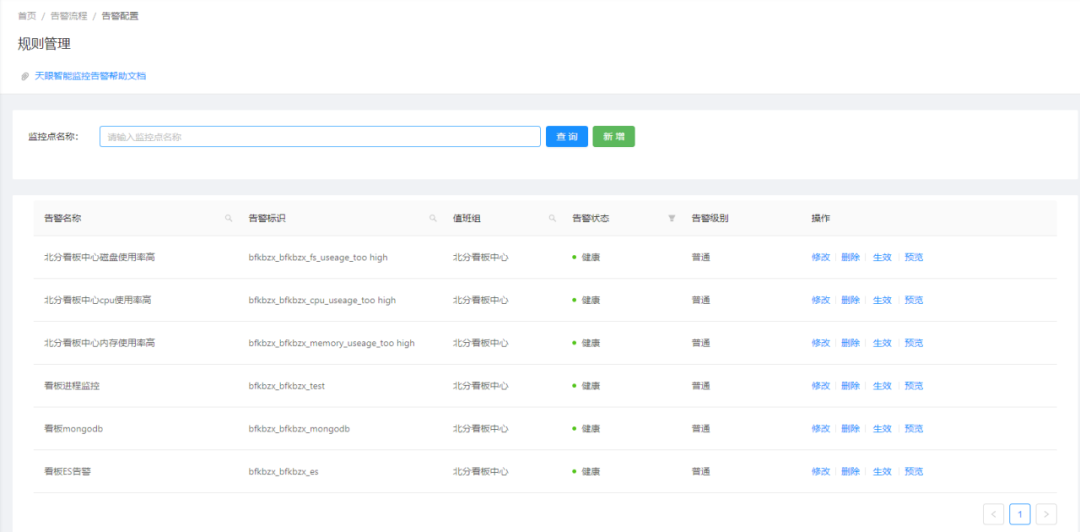Screen dimensions: 1080x532
Task: Click 删除 for 北分看板中心cpu使用率高
Action: tap(851, 300)
